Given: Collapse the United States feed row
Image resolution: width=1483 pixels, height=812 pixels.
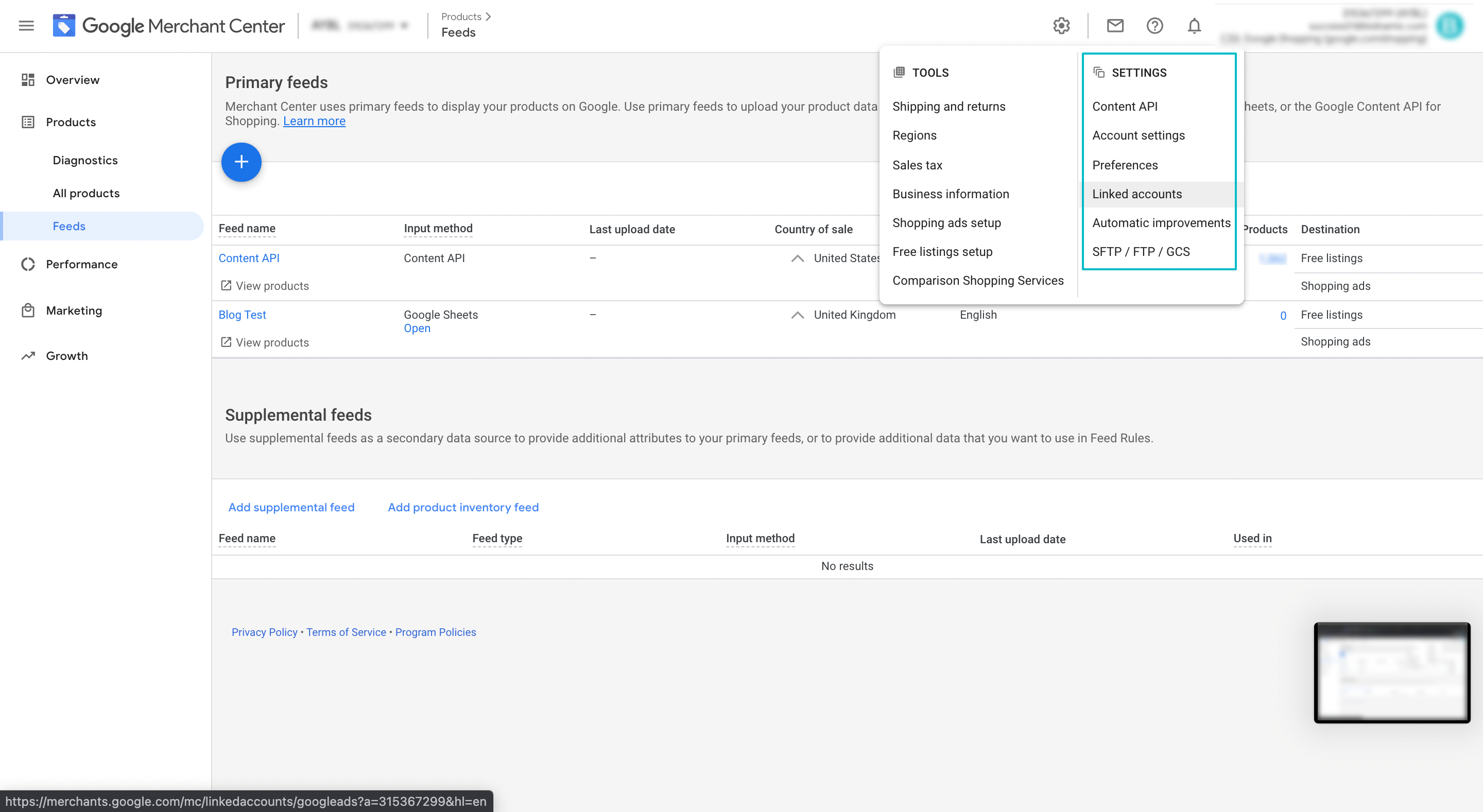Looking at the screenshot, I should (797, 258).
